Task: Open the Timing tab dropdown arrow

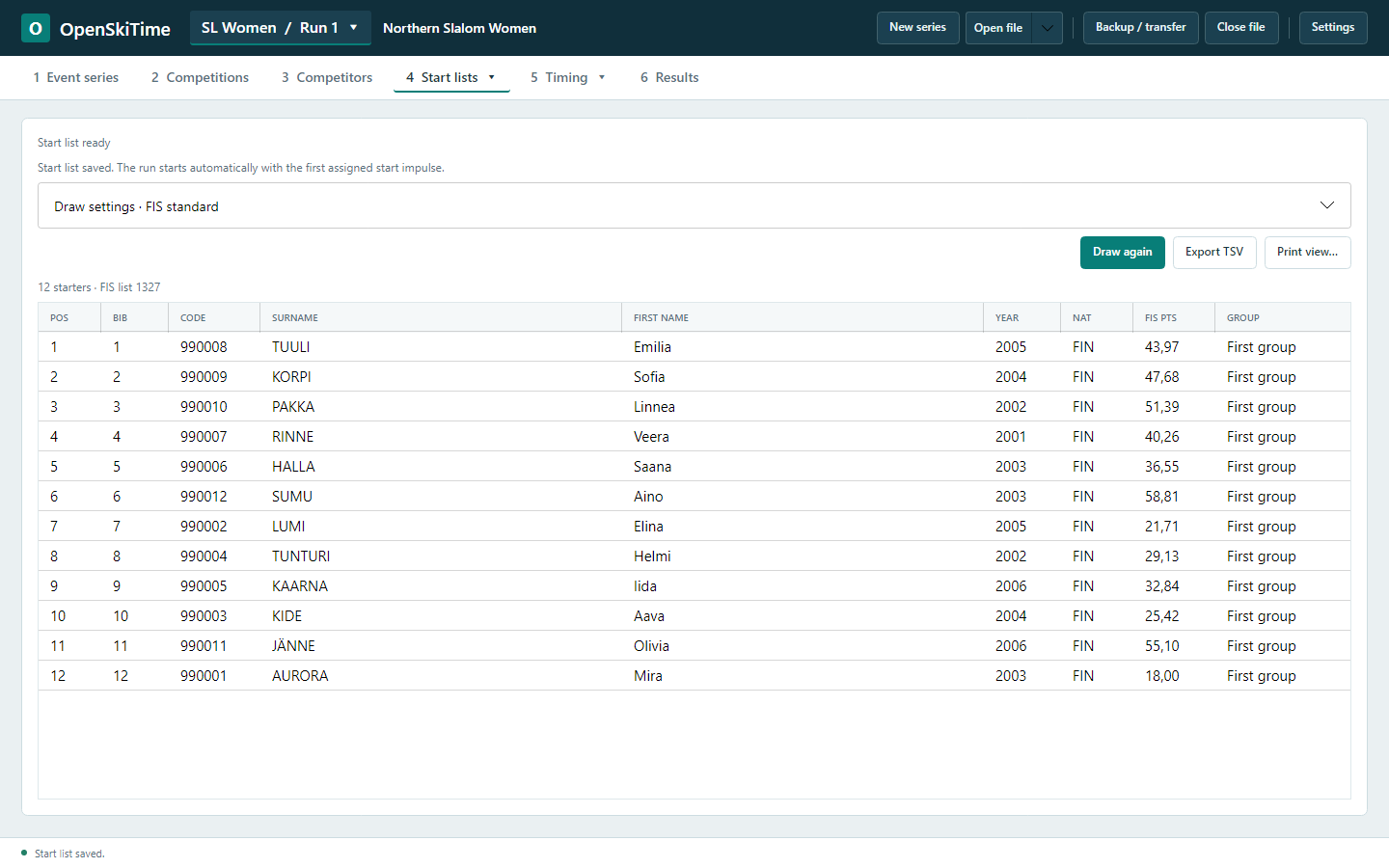Action: pos(602,77)
